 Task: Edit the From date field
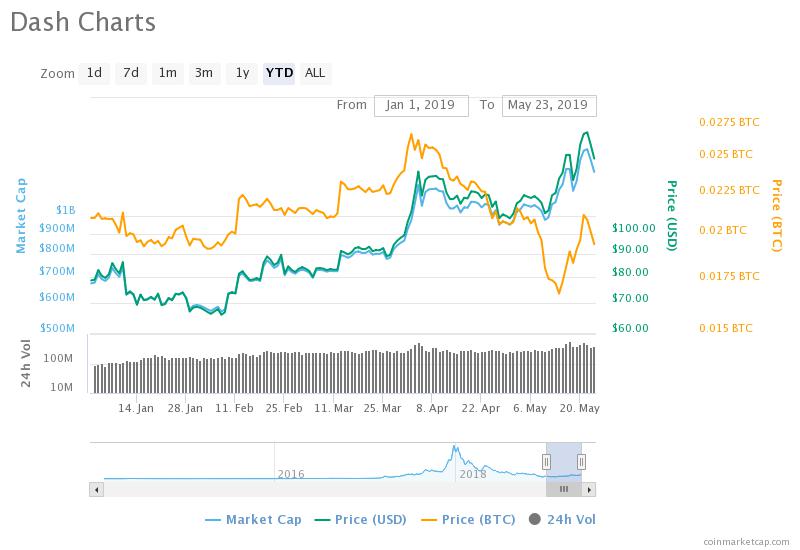click(x=421, y=106)
